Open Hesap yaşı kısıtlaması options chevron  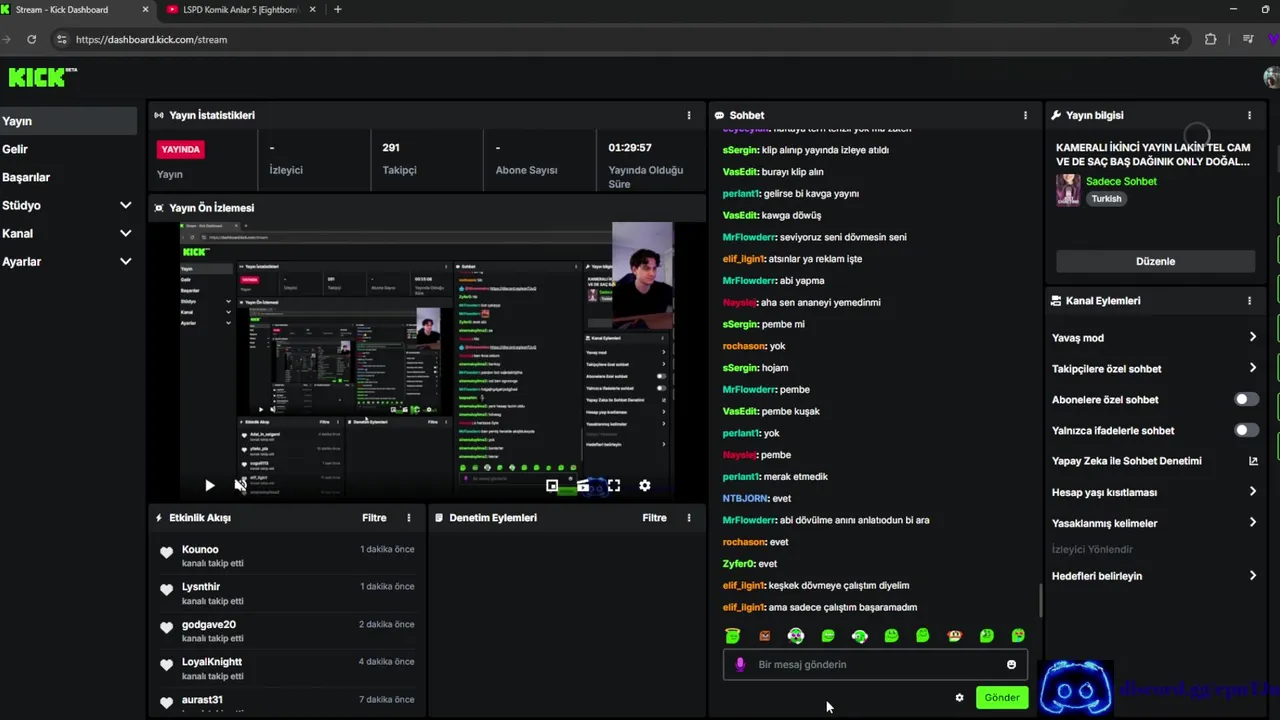click(x=1253, y=492)
